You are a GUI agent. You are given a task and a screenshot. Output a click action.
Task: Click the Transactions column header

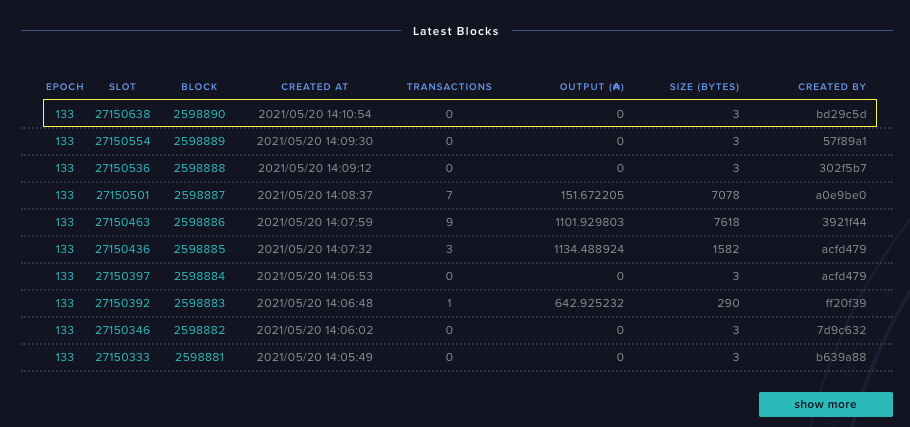[449, 87]
